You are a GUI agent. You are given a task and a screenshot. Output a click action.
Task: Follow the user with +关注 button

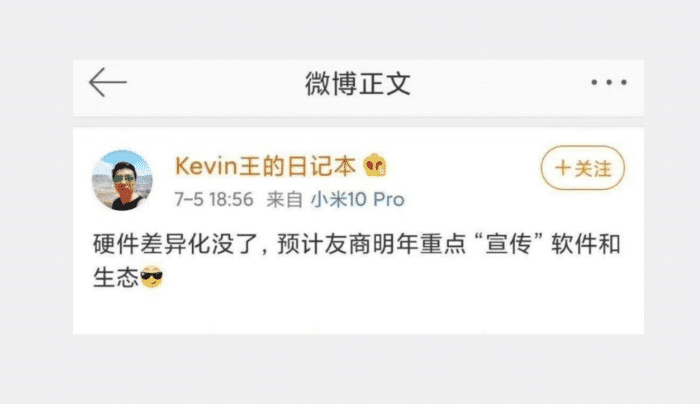(583, 168)
